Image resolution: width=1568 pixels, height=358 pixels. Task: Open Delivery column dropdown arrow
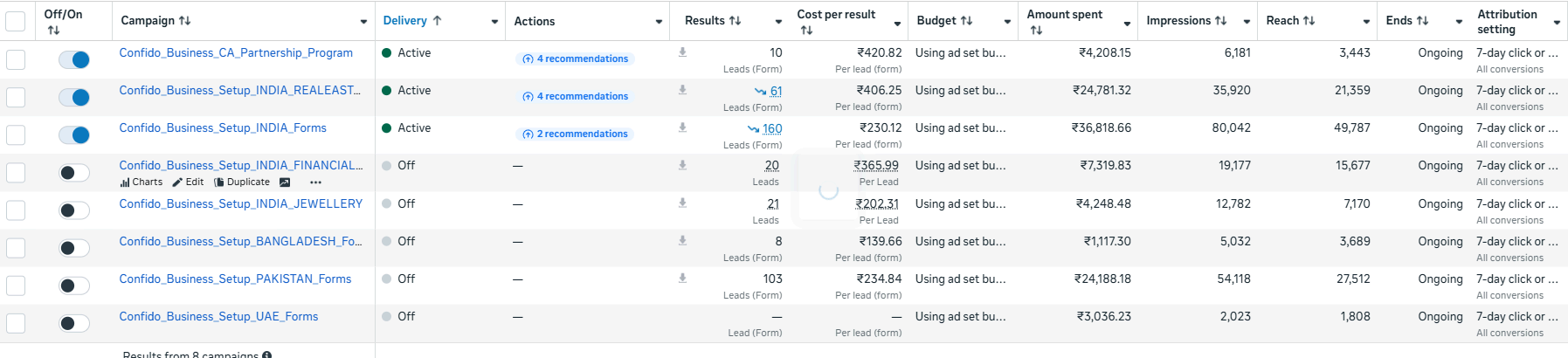click(x=494, y=22)
